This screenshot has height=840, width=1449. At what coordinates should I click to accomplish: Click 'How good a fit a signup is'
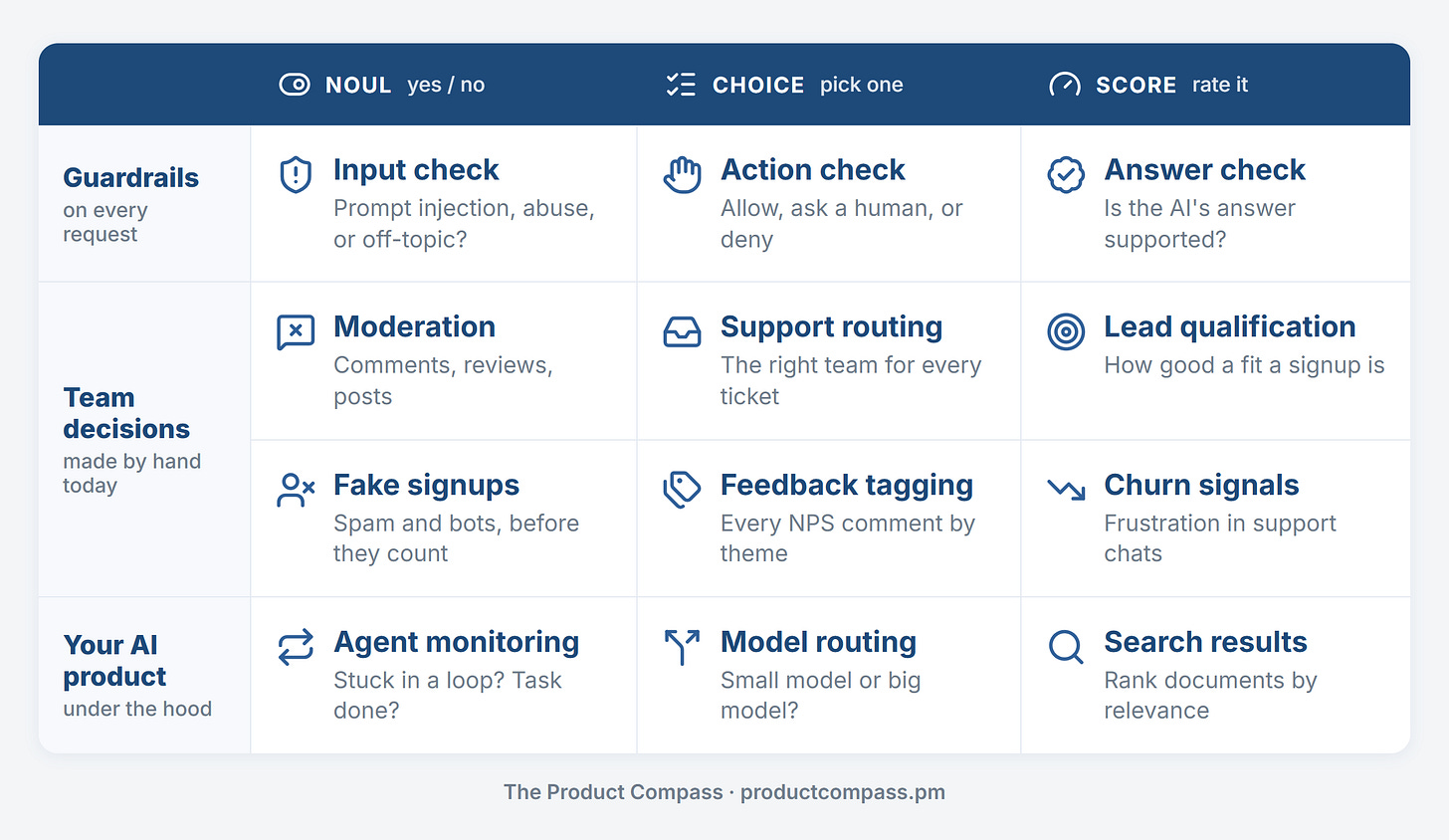(1244, 365)
